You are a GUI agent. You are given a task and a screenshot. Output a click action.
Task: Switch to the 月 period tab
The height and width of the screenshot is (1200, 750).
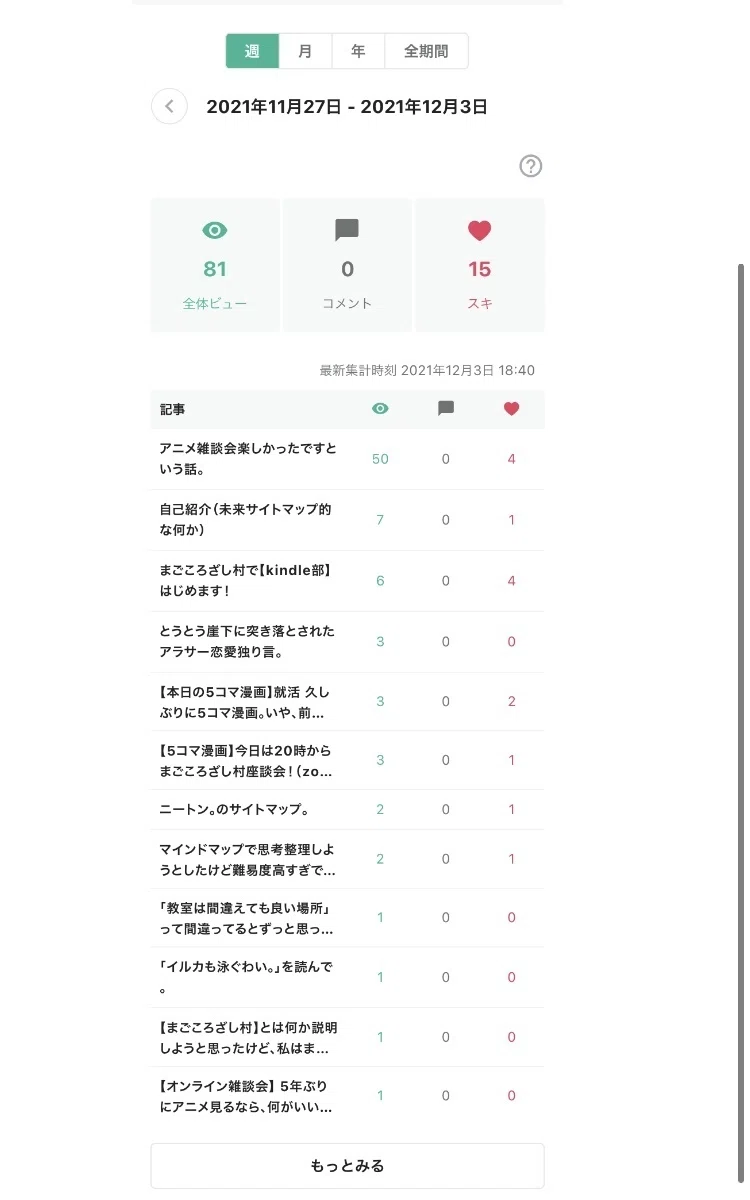(305, 51)
